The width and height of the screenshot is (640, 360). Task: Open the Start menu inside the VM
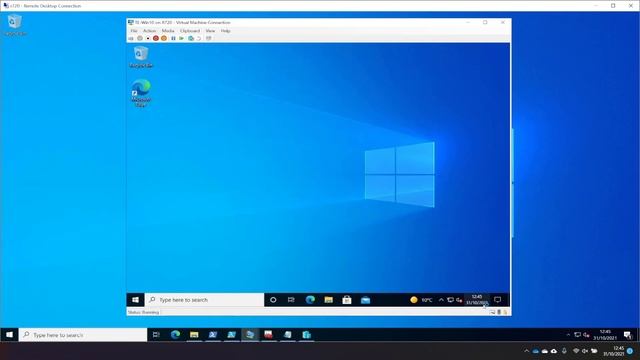pos(135,300)
